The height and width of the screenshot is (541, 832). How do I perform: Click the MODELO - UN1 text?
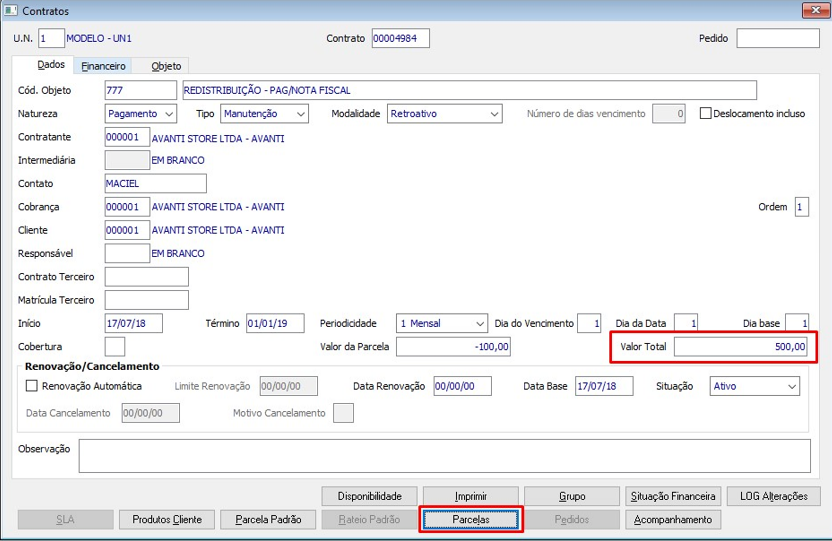point(99,39)
